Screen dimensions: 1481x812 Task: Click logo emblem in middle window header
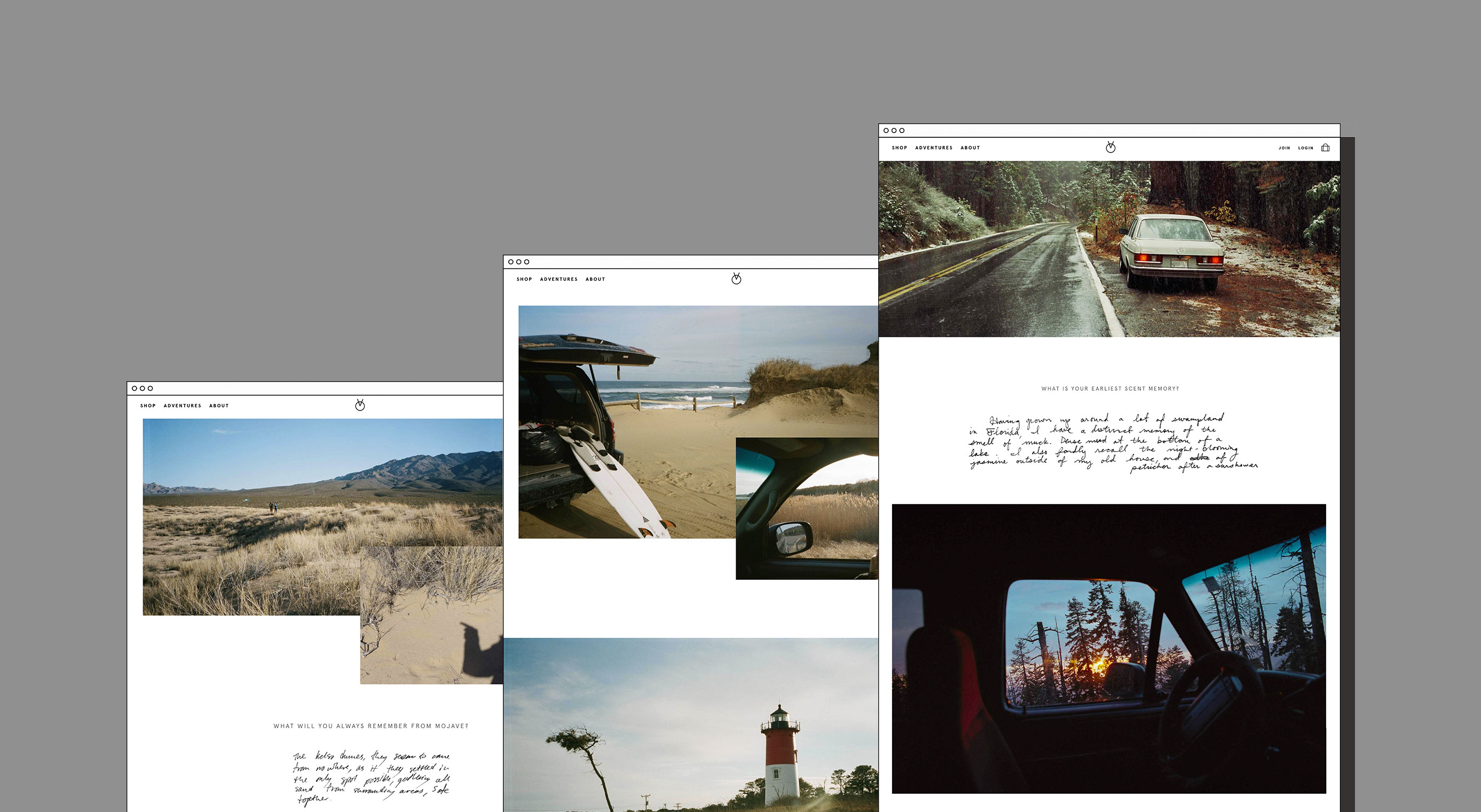click(736, 279)
